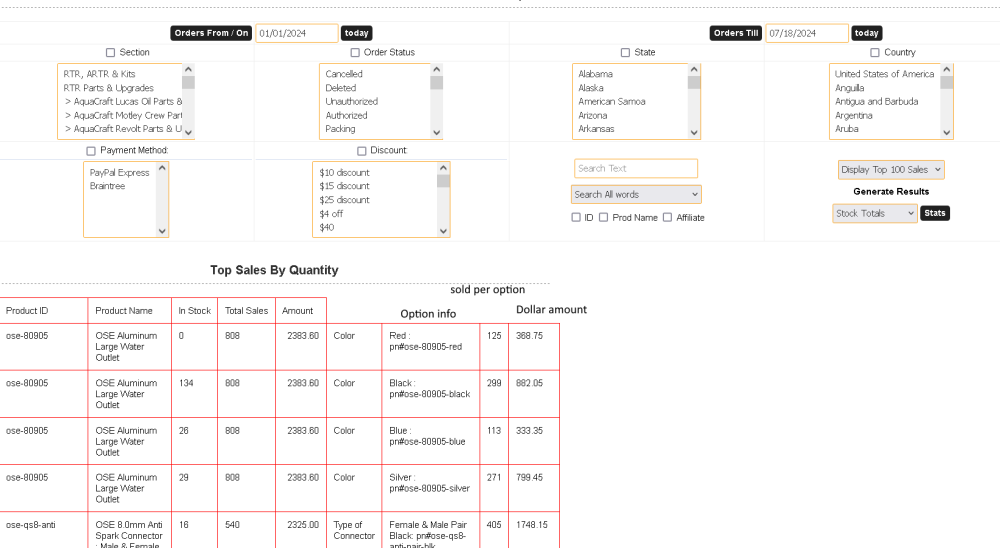Open the Search All words dropdown

[x=636, y=194]
